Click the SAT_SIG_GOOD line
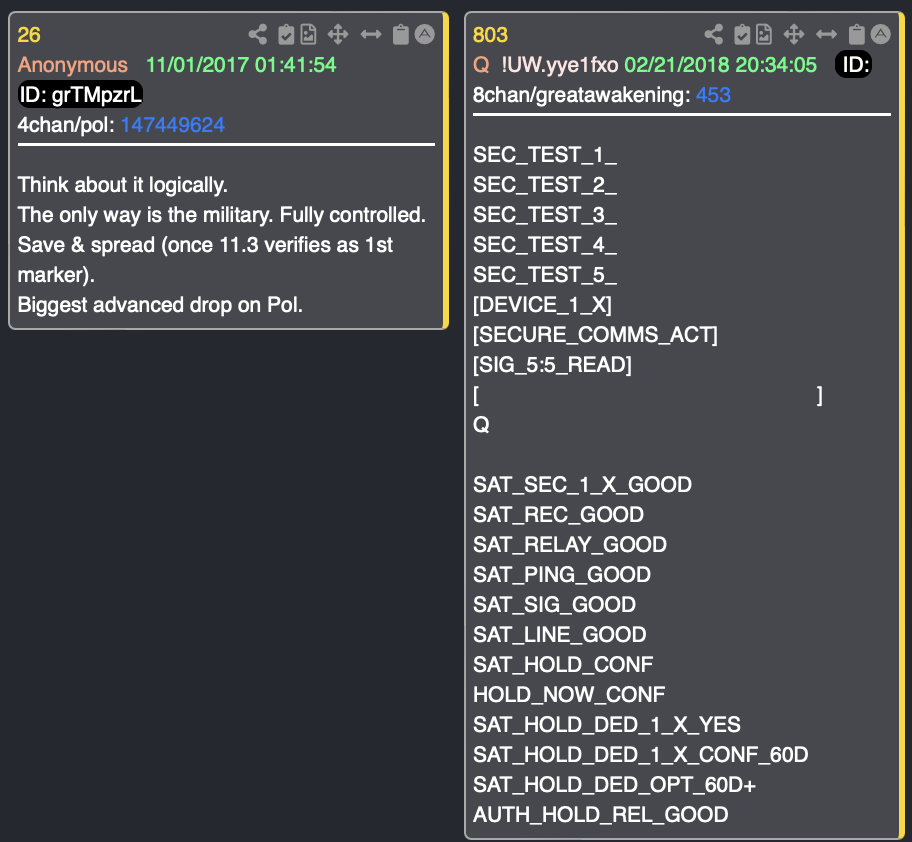The image size is (912, 842). [x=554, y=605]
